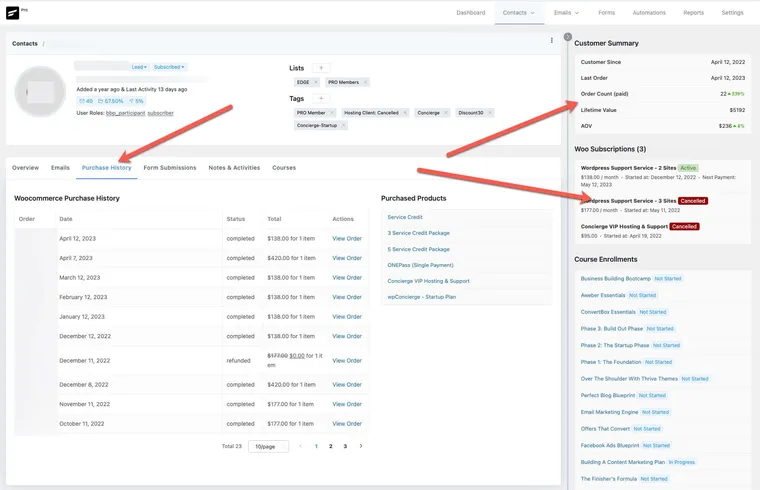Viewport: 760px width, 490px height.
Task: Open the three-dot contact options menu
Action: 552,41
